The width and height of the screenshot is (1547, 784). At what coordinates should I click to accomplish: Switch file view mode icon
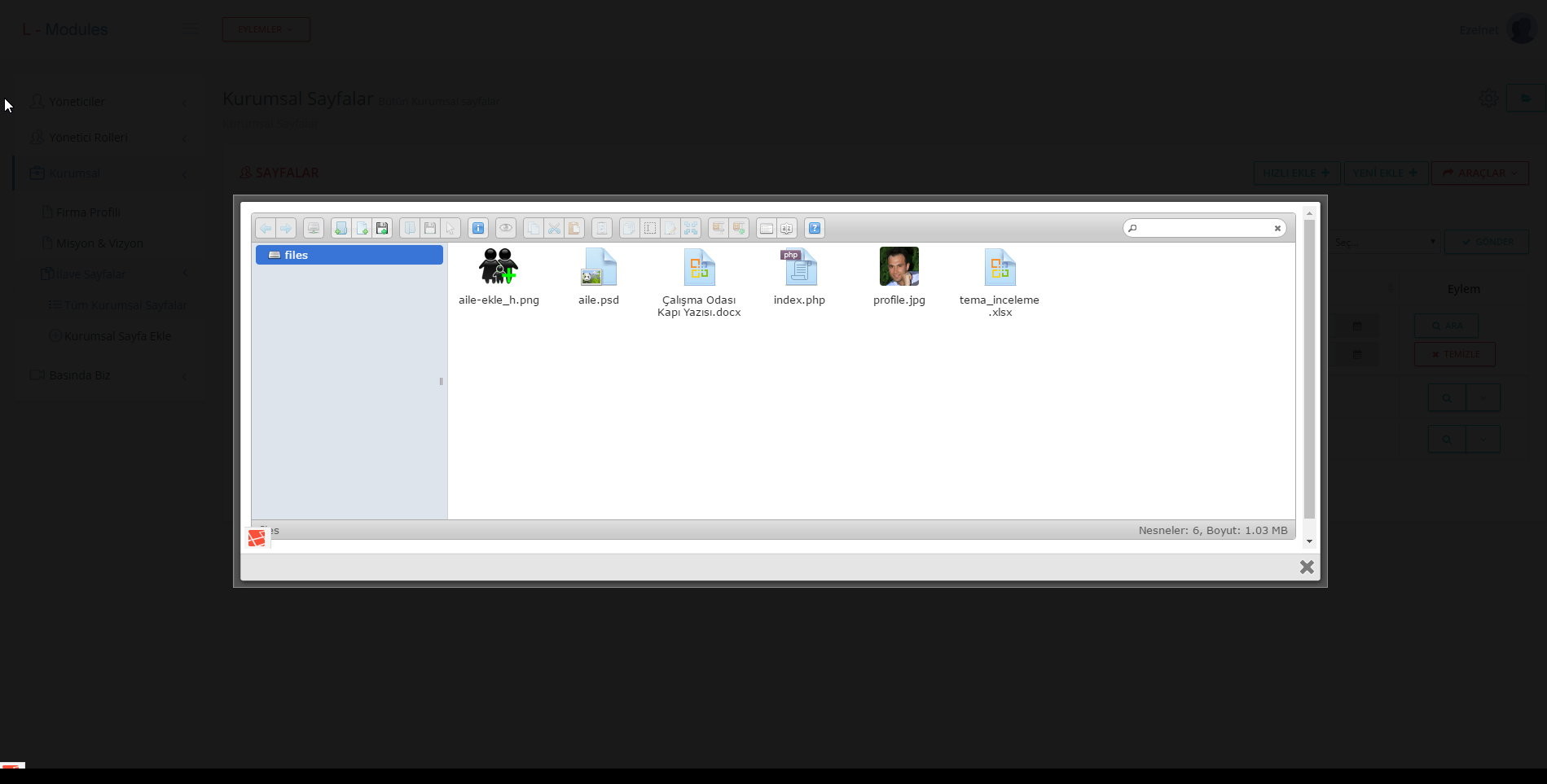tap(766, 228)
